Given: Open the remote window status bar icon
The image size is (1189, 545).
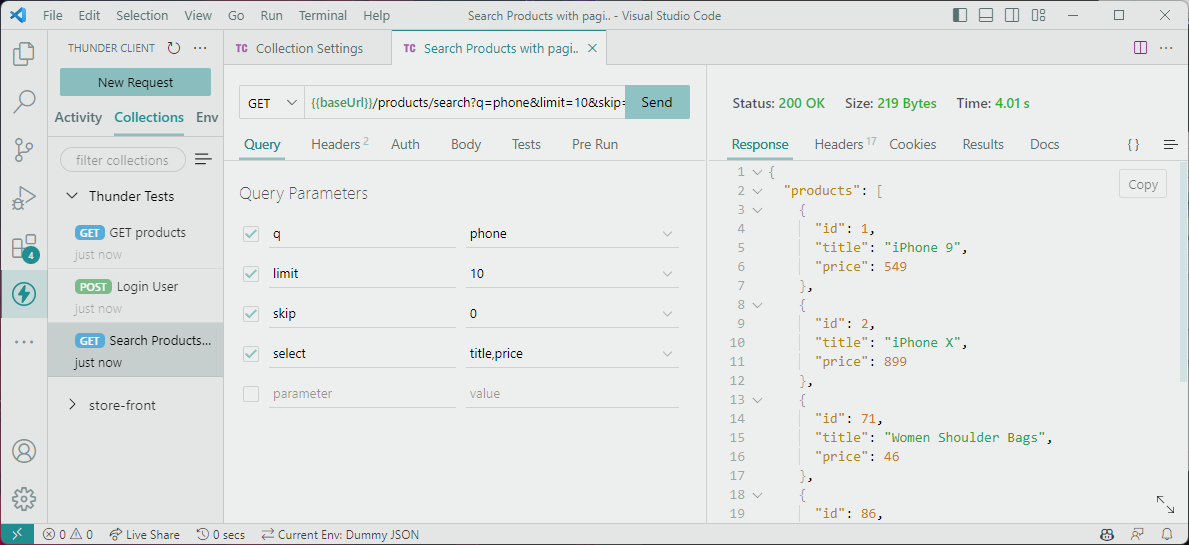Looking at the screenshot, I should [17, 534].
